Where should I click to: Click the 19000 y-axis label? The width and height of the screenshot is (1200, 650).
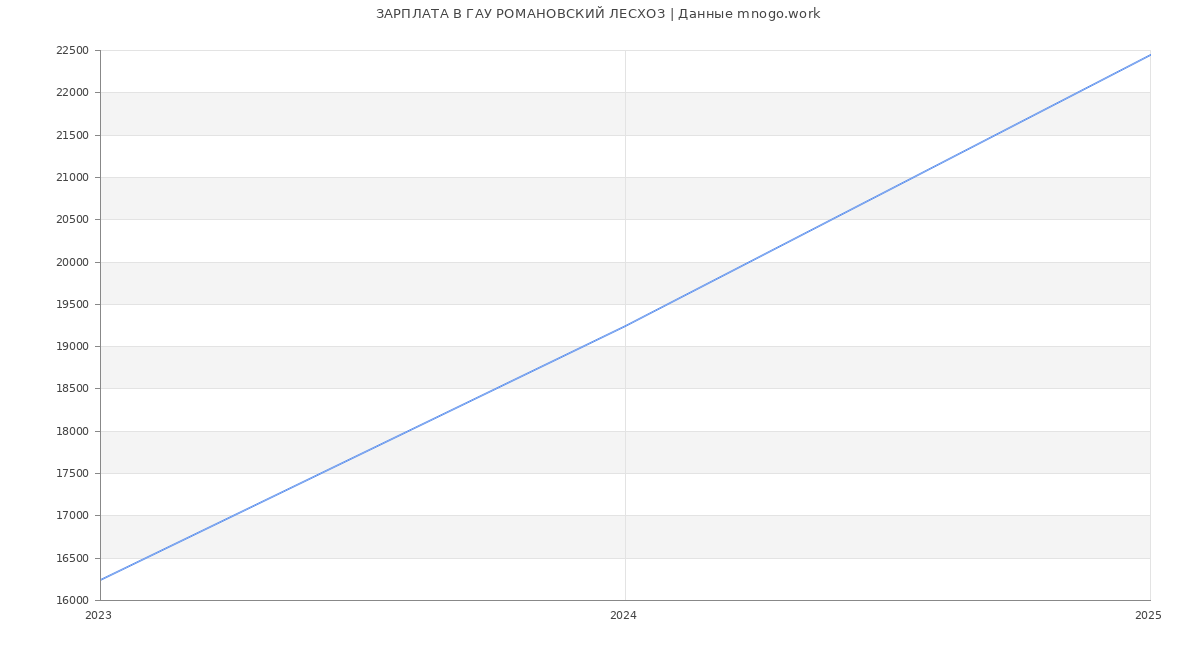point(72,347)
